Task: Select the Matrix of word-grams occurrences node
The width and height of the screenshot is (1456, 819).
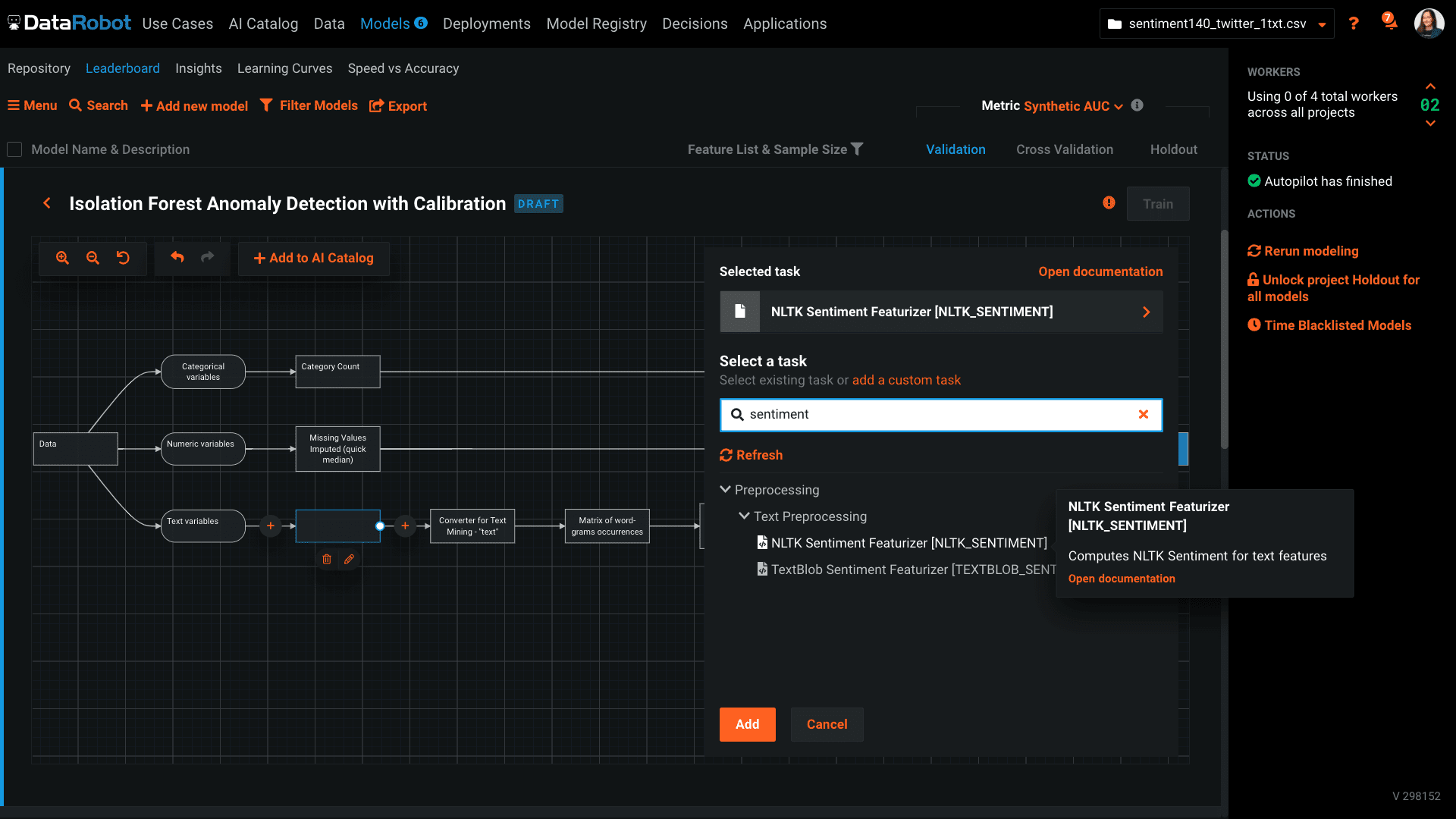Action: [x=607, y=526]
